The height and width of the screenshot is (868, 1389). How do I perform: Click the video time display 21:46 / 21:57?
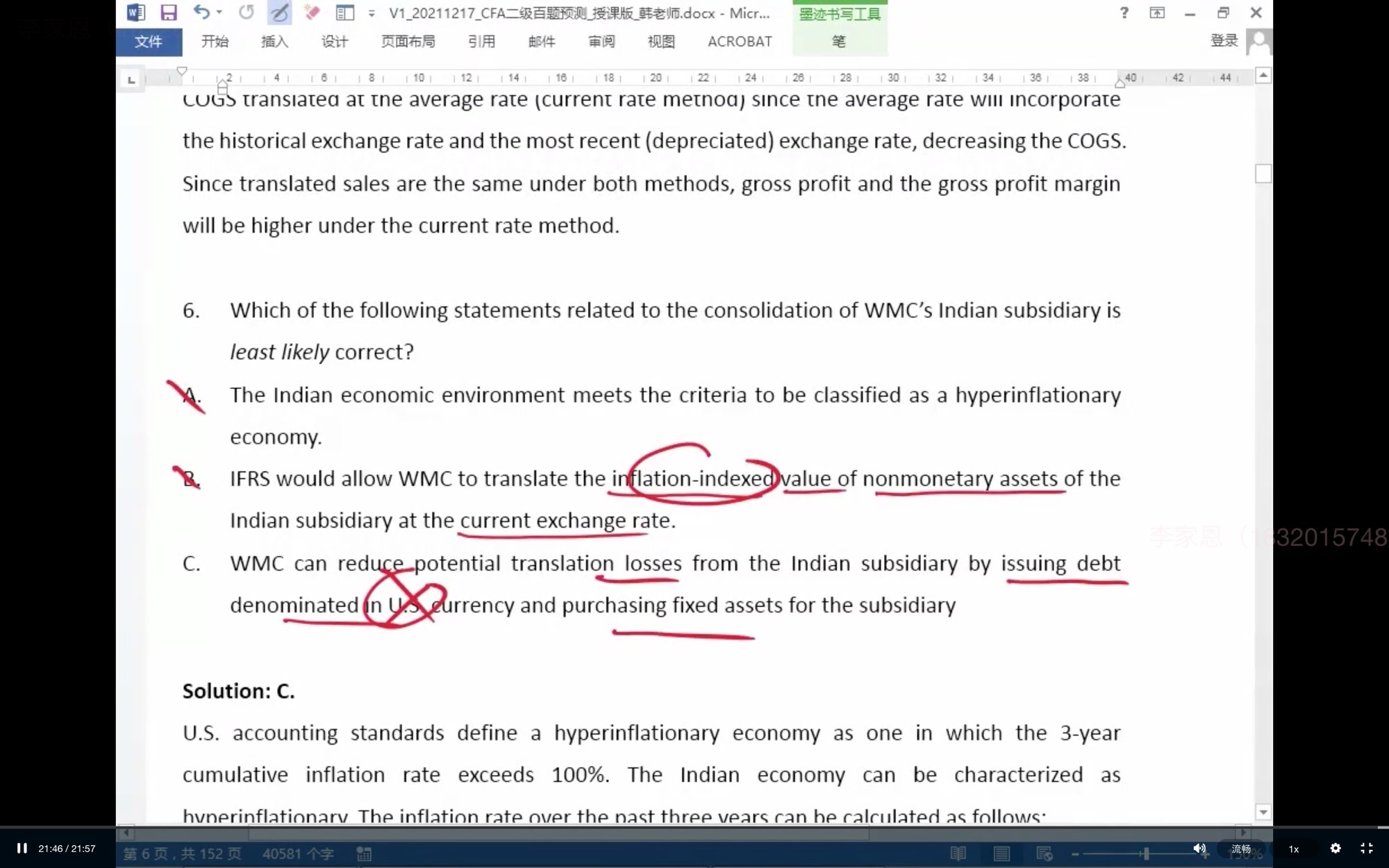click(67, 849)
